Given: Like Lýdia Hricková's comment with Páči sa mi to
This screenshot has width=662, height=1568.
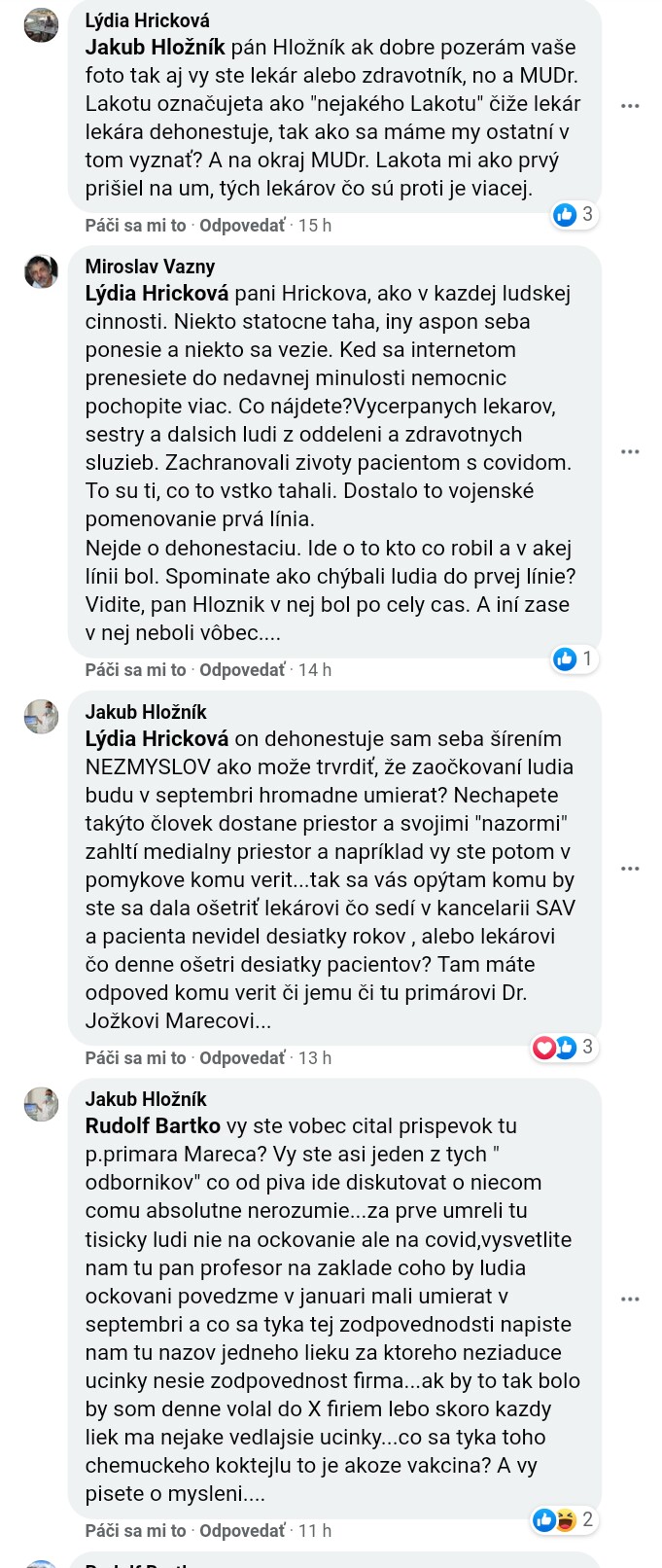Looking at the screenshot, I should pyautogui.click(x=135, y=226).
